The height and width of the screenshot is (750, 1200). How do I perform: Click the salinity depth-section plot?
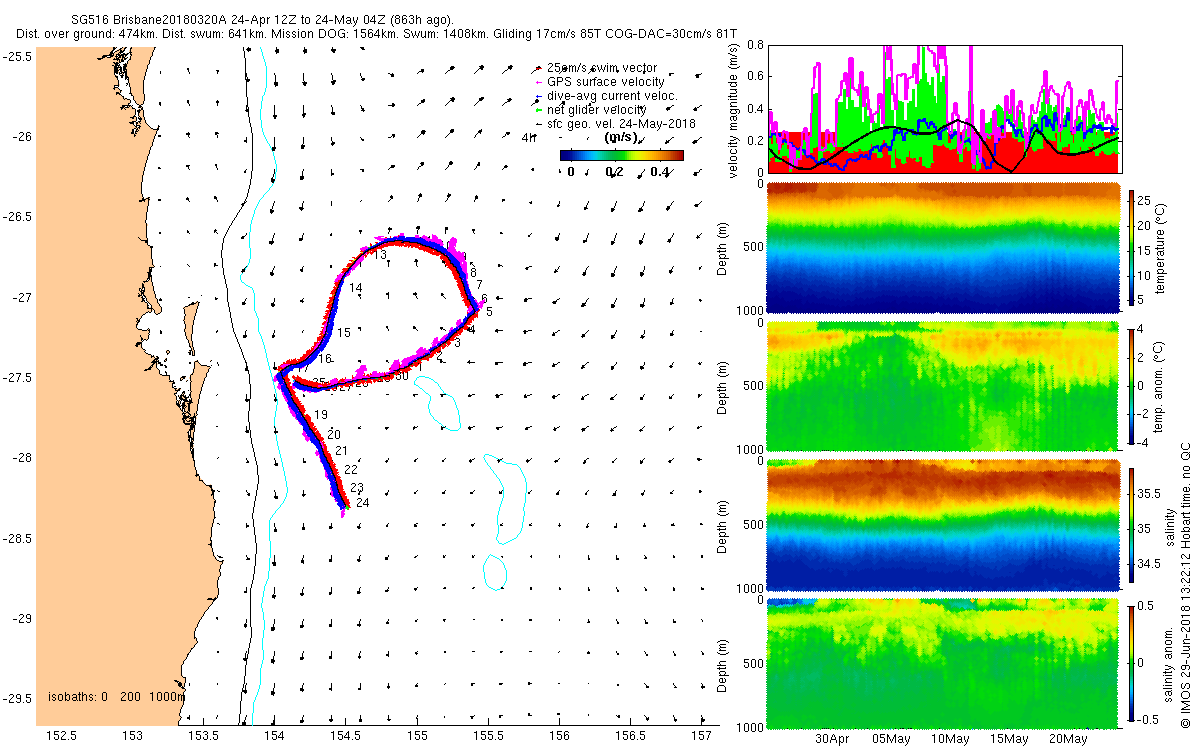(x=942, y=525)
